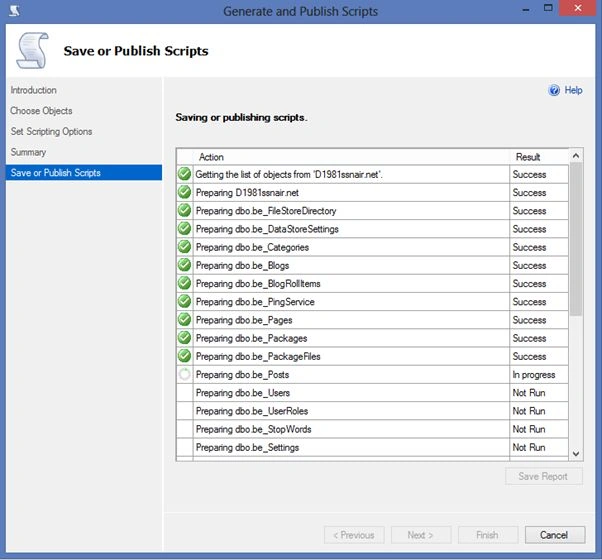Click success checkmark for be_FileStoreDirectory row
The image size is (602, 560).
point(184,210)
